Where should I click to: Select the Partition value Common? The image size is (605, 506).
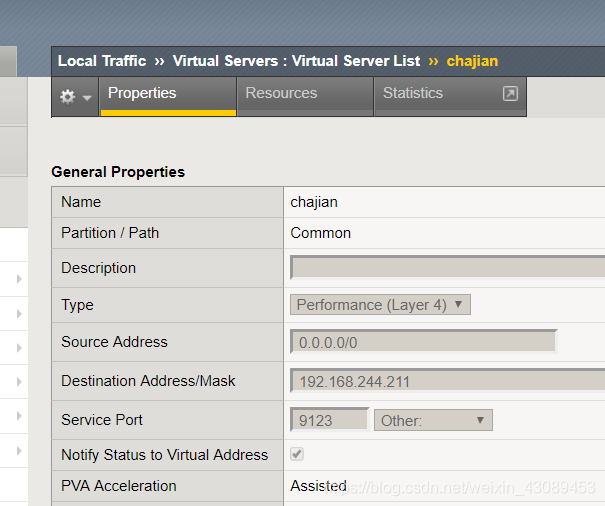pos(321,233)
